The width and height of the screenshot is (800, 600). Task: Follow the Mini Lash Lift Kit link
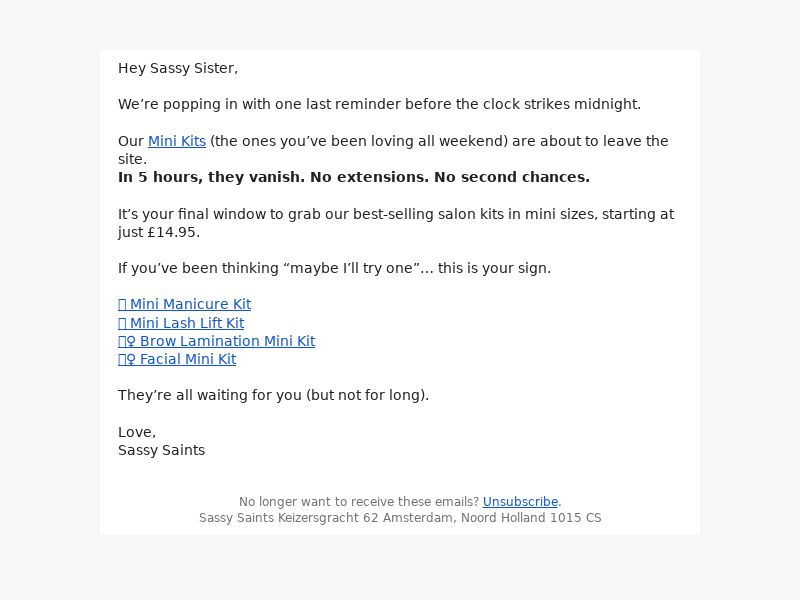181,323
